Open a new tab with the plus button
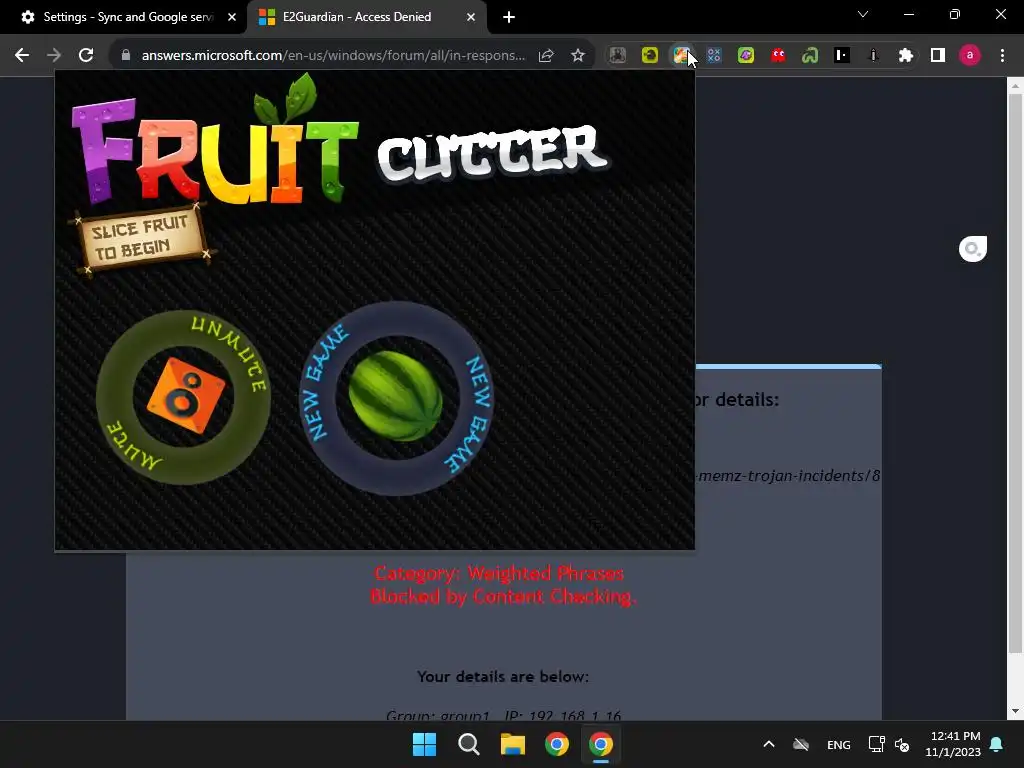The image size is (1024, 768). (509, 17)
